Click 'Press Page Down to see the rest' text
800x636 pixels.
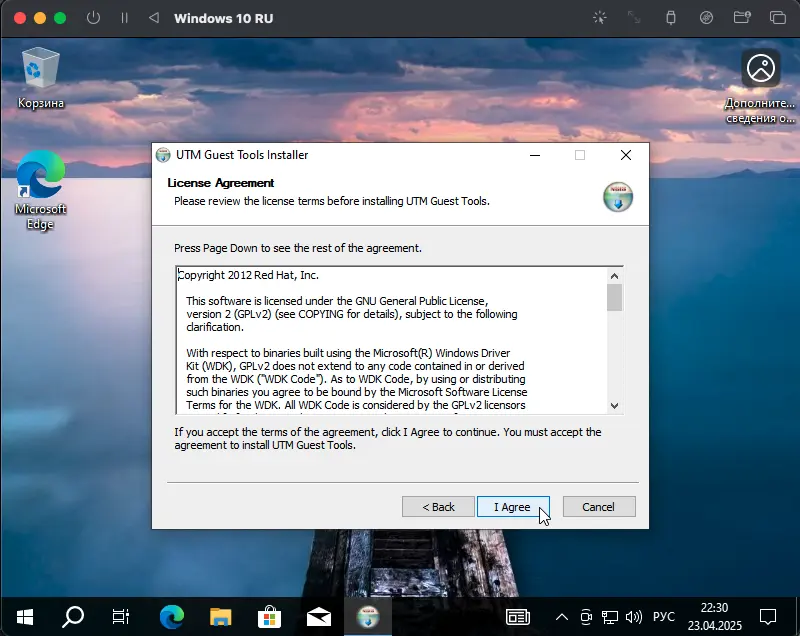[298, 248]
